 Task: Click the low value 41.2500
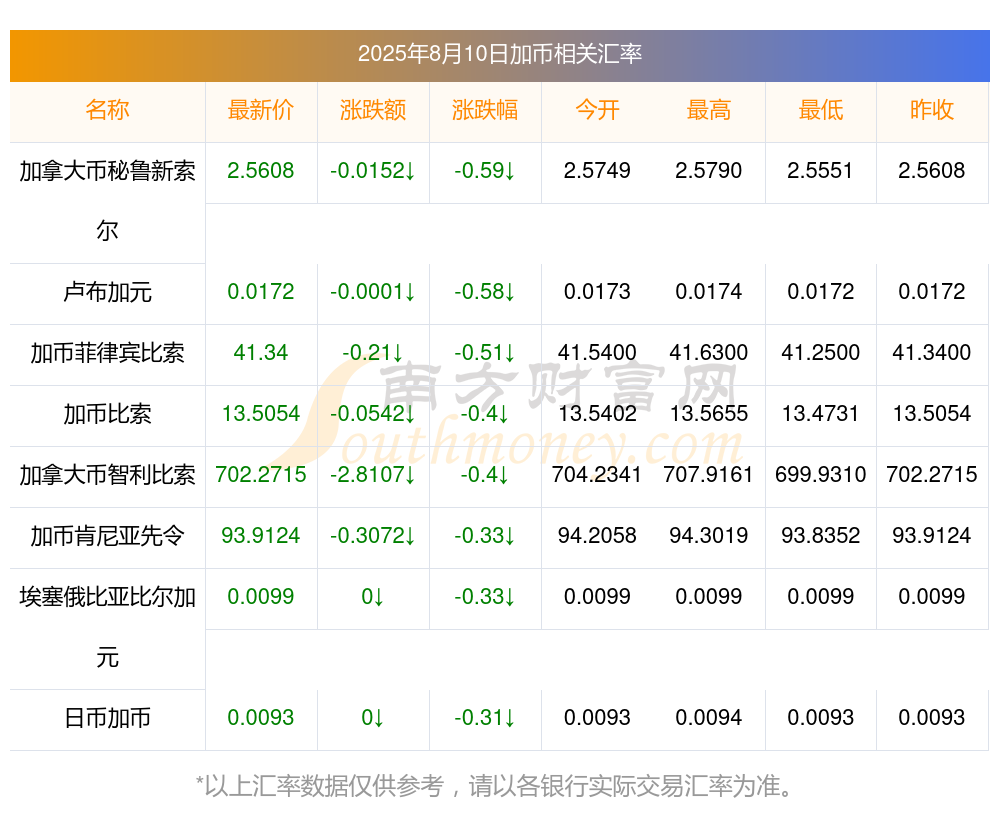pos(821,352)
